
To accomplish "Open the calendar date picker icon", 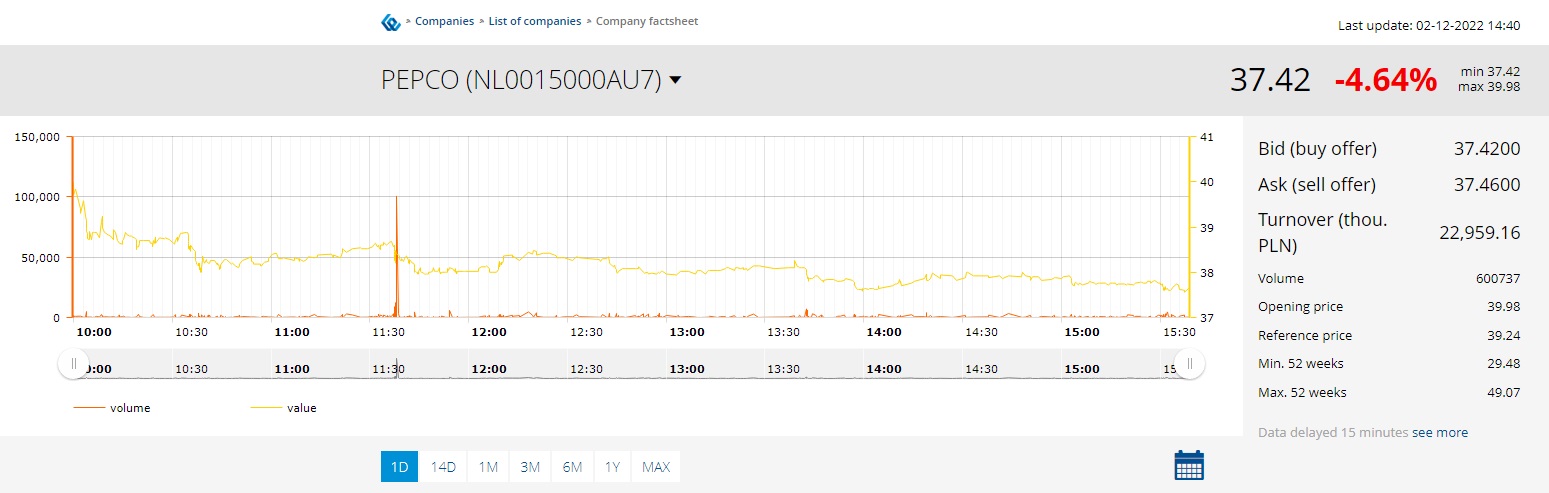I will (1189, 465).
